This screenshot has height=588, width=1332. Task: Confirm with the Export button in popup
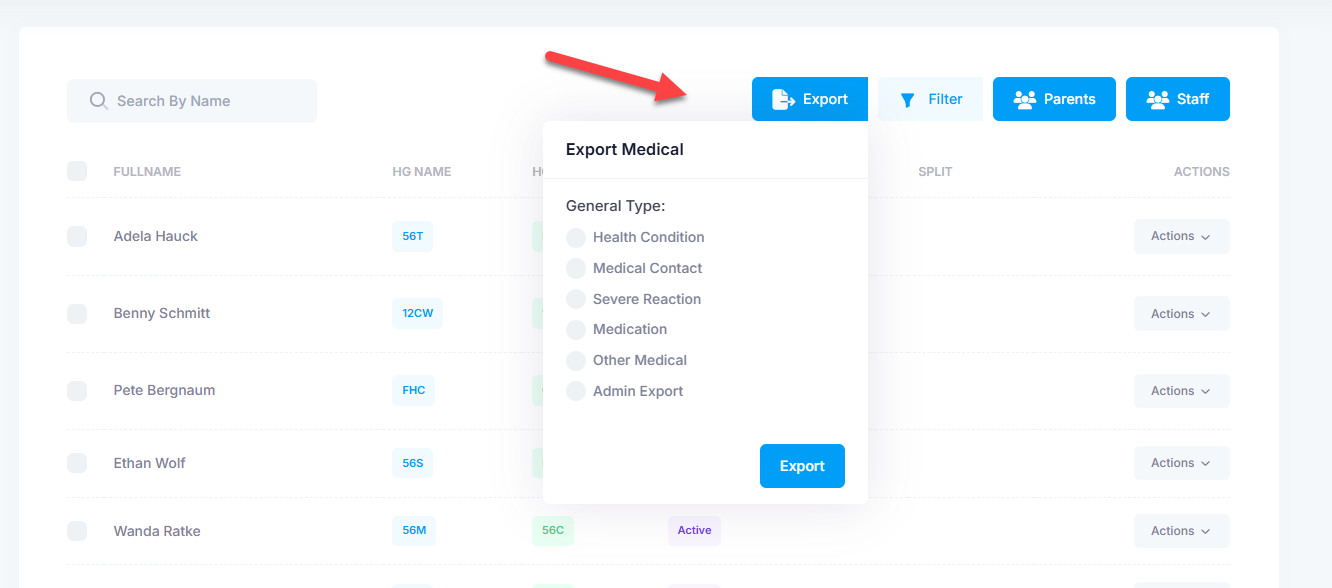tap(802, 466)
